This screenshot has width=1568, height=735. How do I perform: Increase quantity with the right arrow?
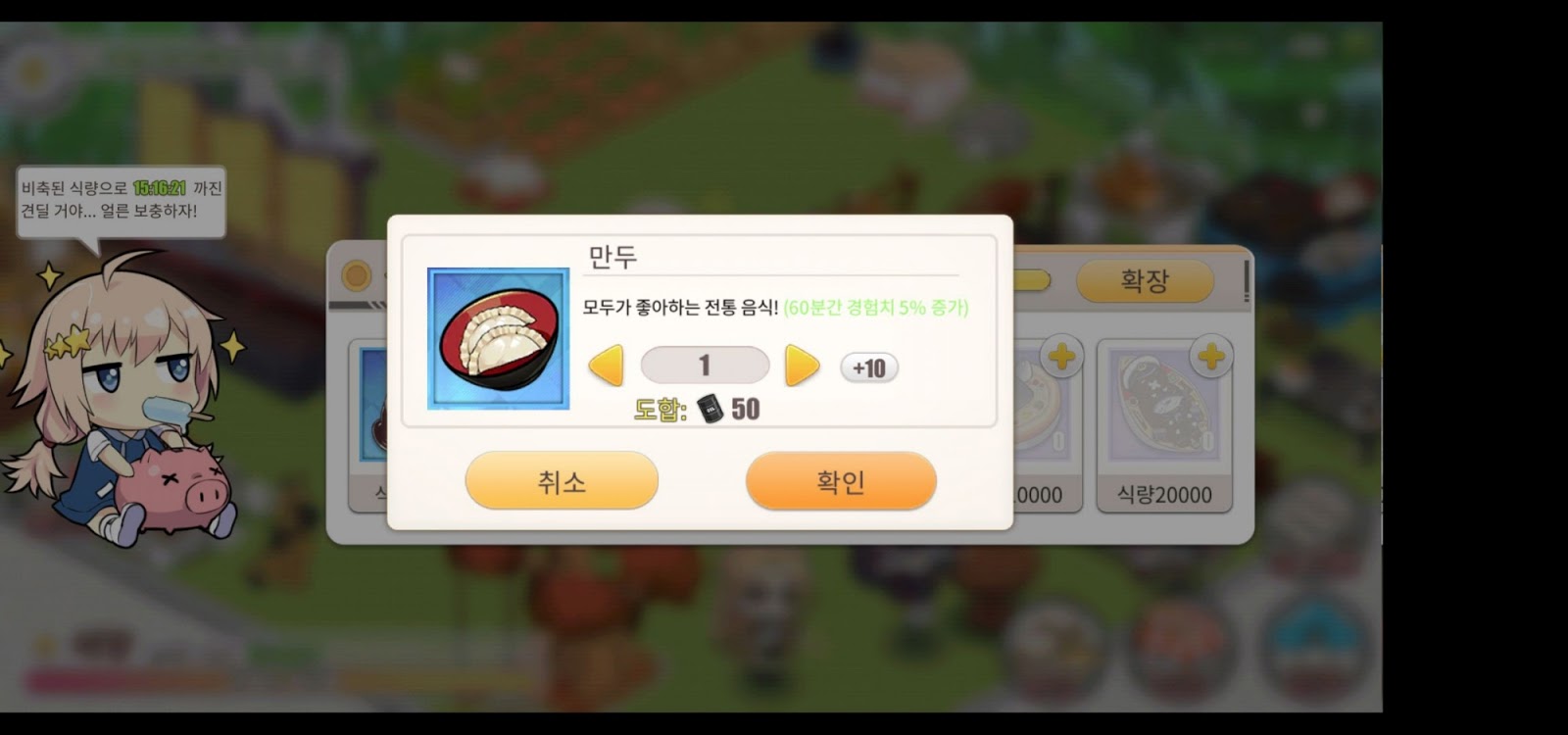coord(802,366)
